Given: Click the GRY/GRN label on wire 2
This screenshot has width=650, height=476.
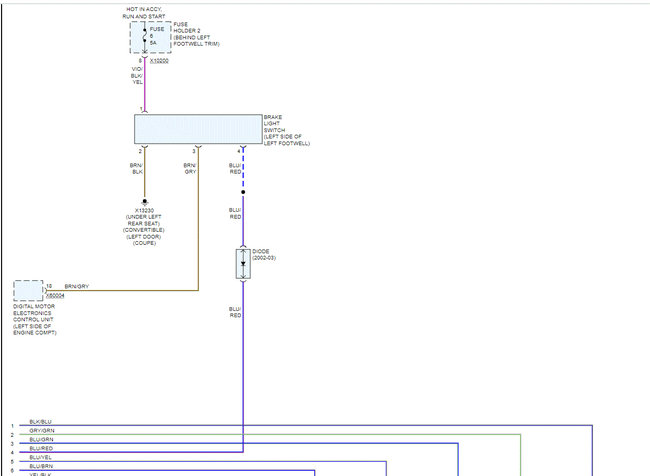Looking at the screenshot, I should click(42, 431).
